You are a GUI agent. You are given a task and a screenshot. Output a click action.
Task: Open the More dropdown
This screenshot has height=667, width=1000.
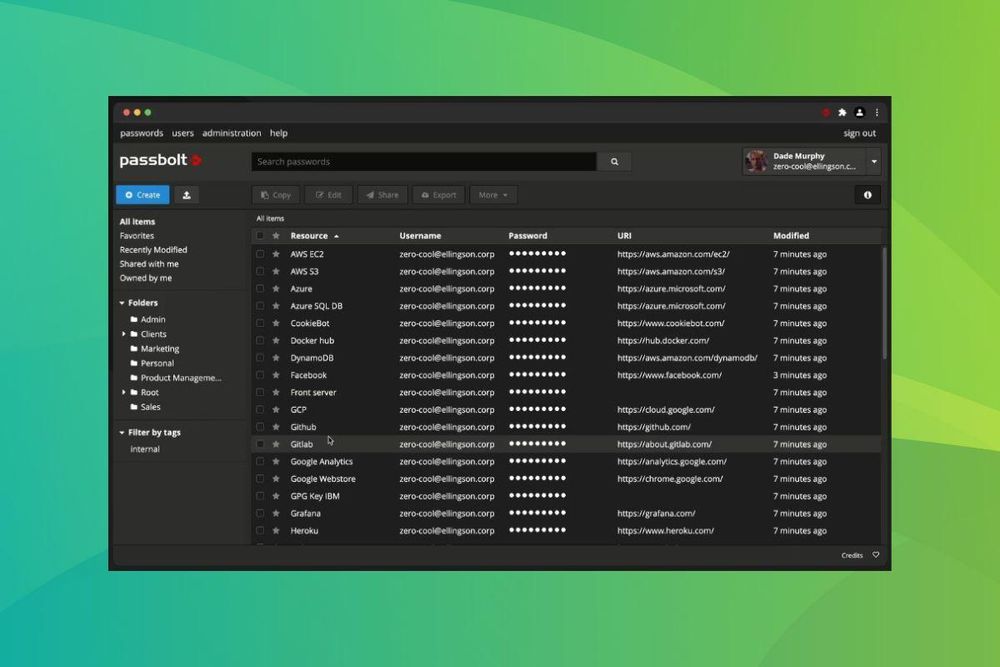click(x=493, y=195)
